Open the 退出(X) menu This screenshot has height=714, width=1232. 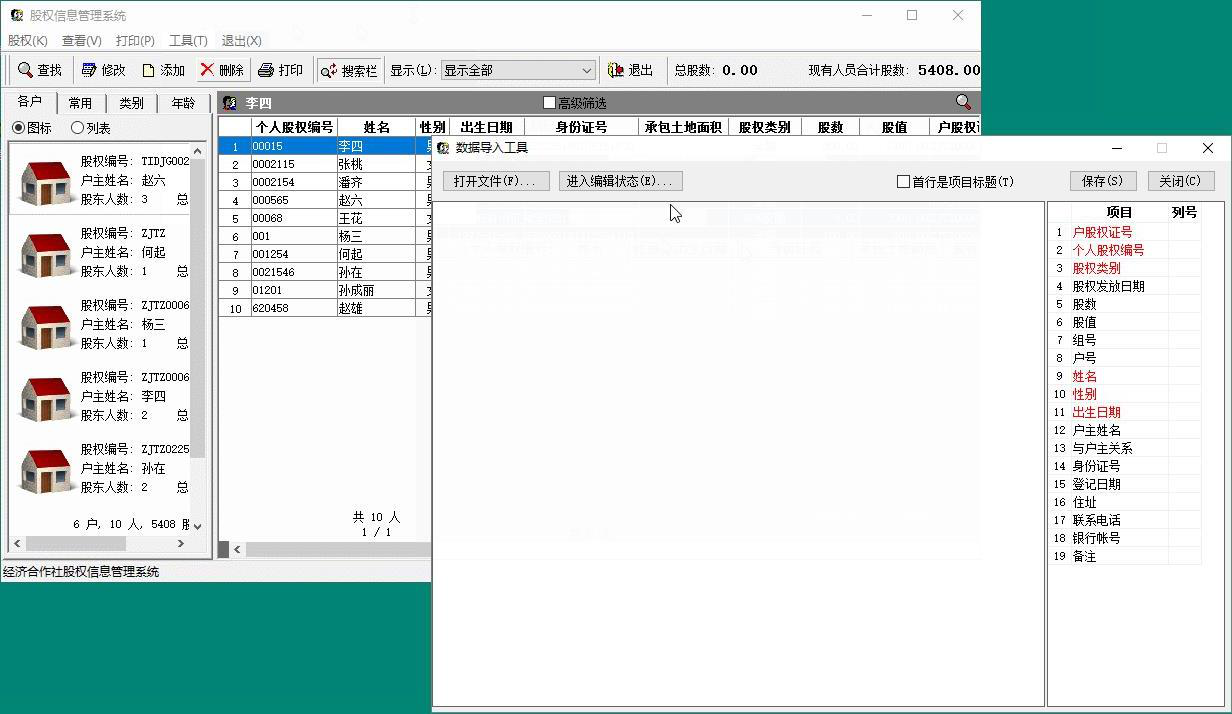[241, 41]
